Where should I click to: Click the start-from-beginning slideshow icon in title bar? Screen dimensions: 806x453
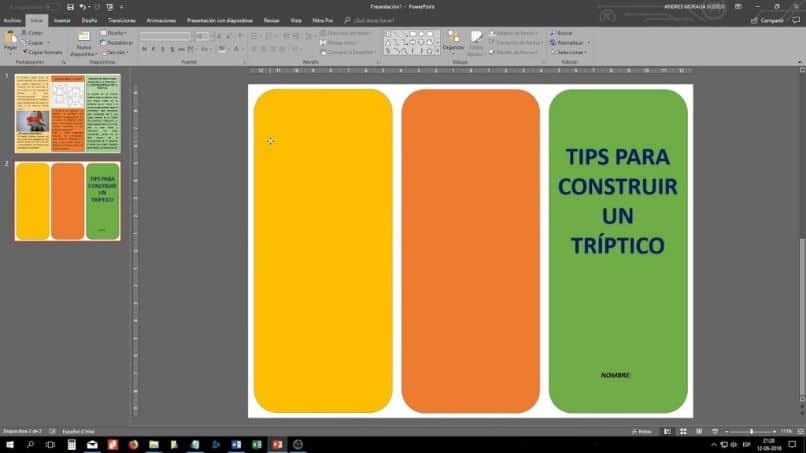pos(109,7)
